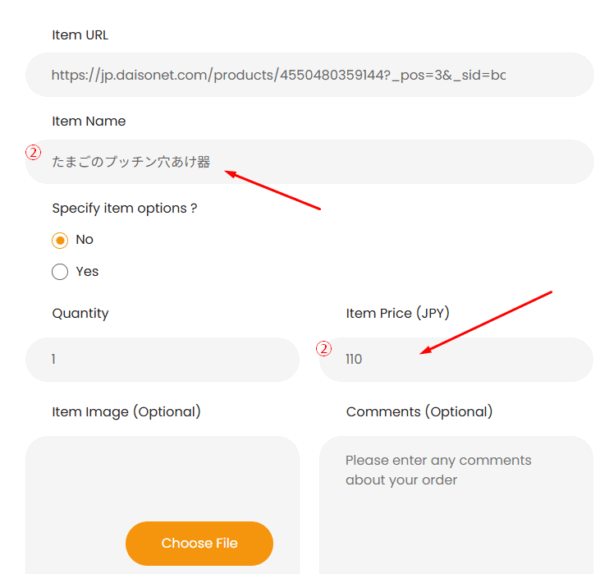
Task: Click the Item URL input field
Action: [310, 75]
